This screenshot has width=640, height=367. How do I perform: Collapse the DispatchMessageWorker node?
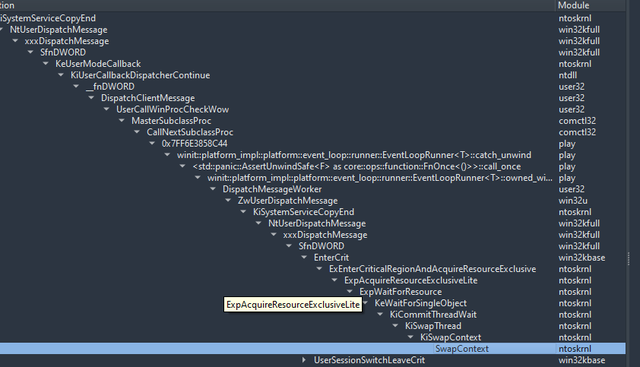(x=213, y=189)
